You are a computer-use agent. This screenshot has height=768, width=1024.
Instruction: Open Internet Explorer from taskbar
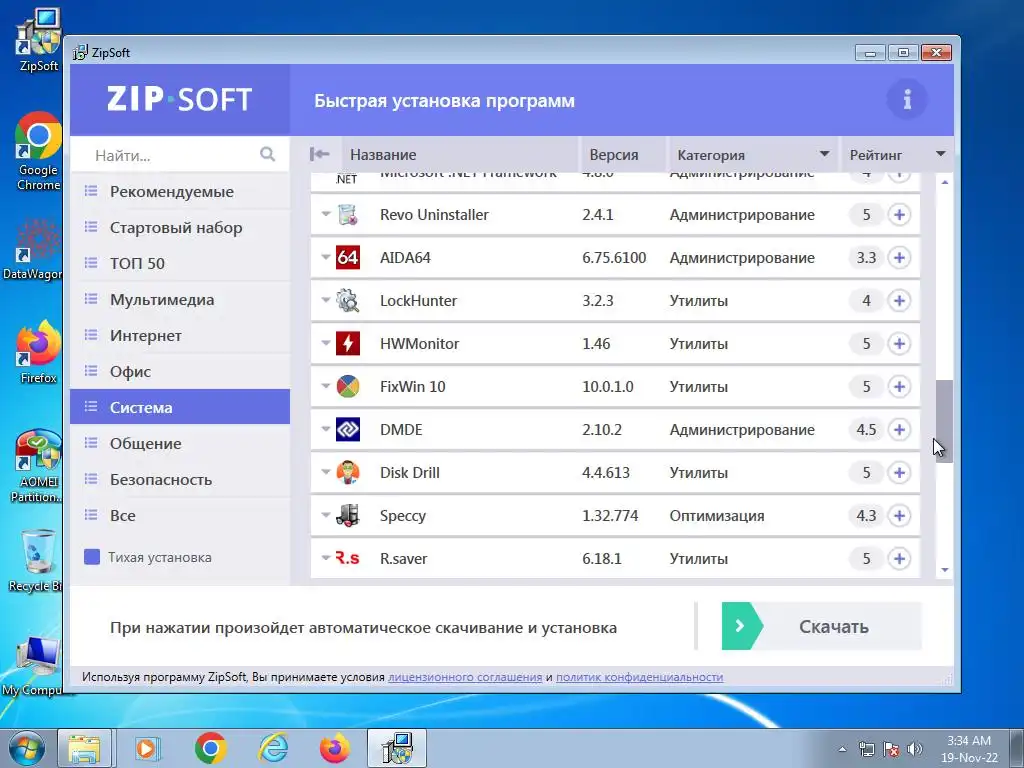pos(273,748)
